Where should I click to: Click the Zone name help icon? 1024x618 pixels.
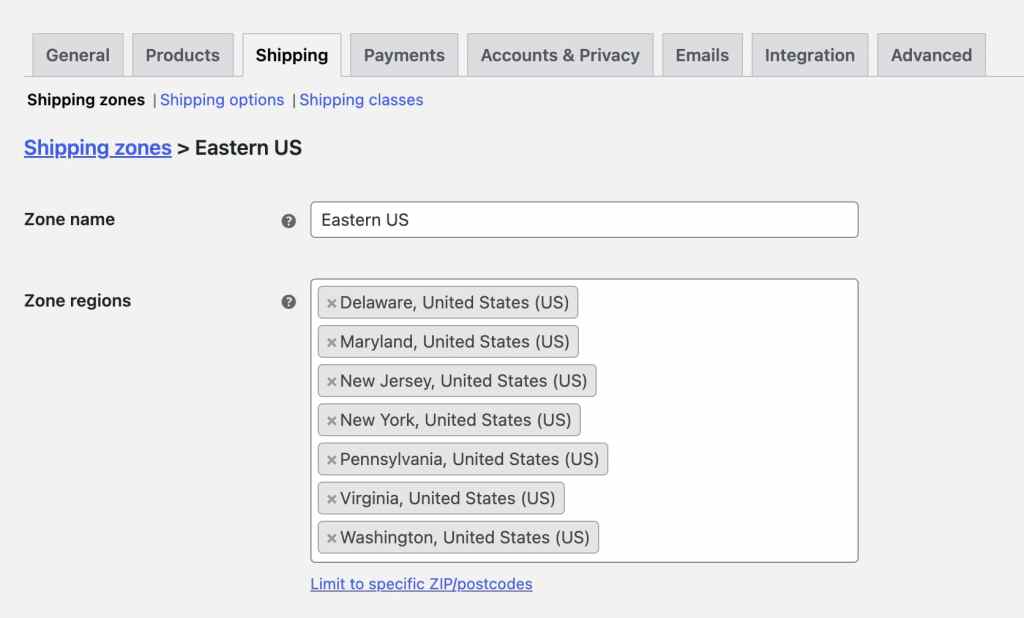click(289, 221)
